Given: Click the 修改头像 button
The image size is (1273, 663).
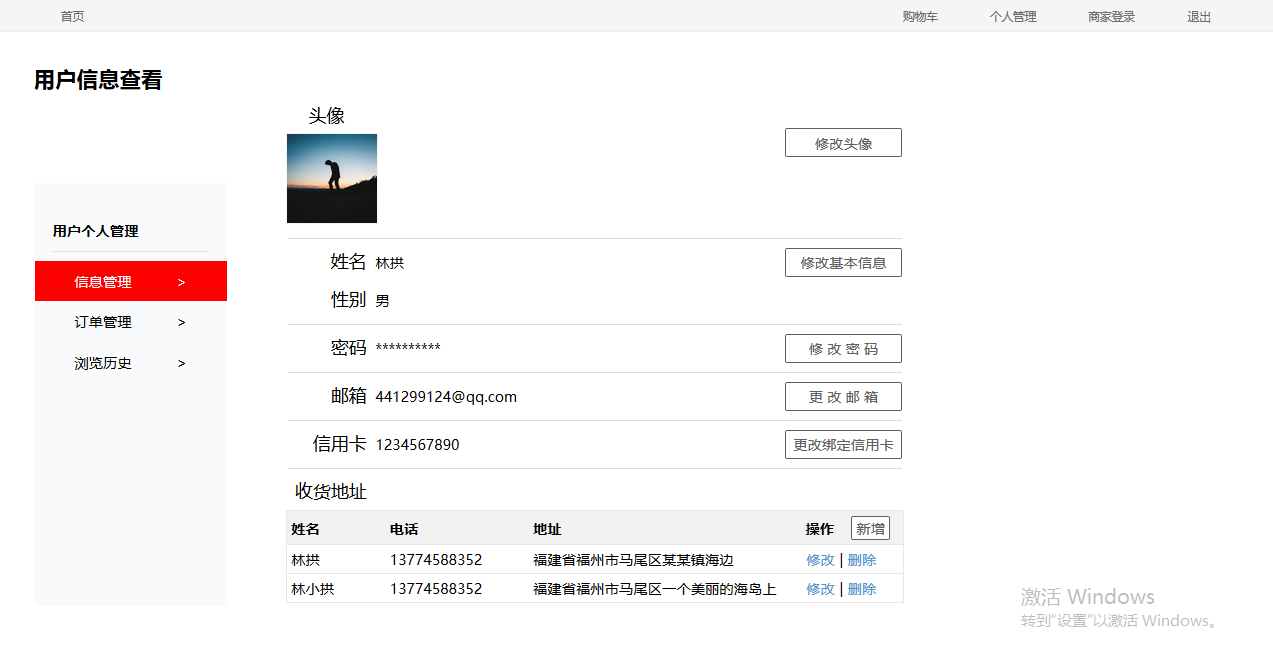Looking at the screenshot, I should tap(843, 143).
